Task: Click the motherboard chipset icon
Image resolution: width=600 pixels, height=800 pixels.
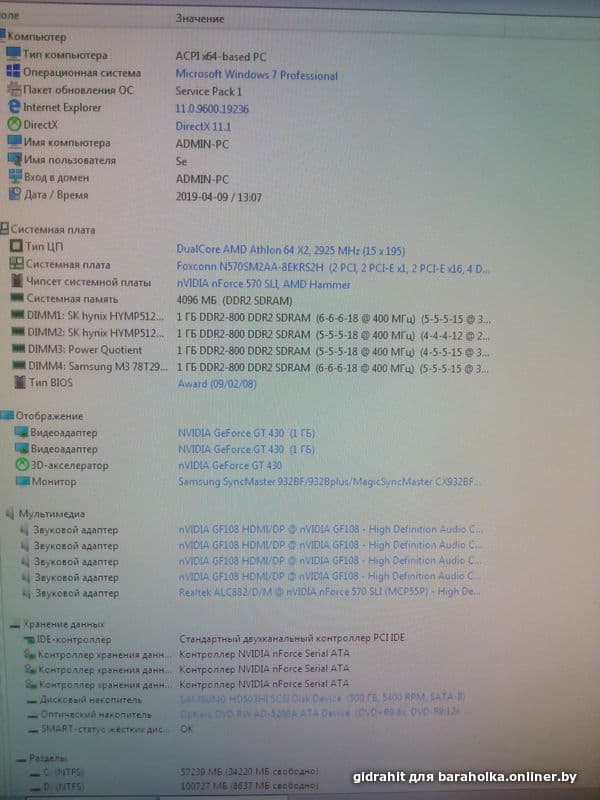Action: (17, 281)
